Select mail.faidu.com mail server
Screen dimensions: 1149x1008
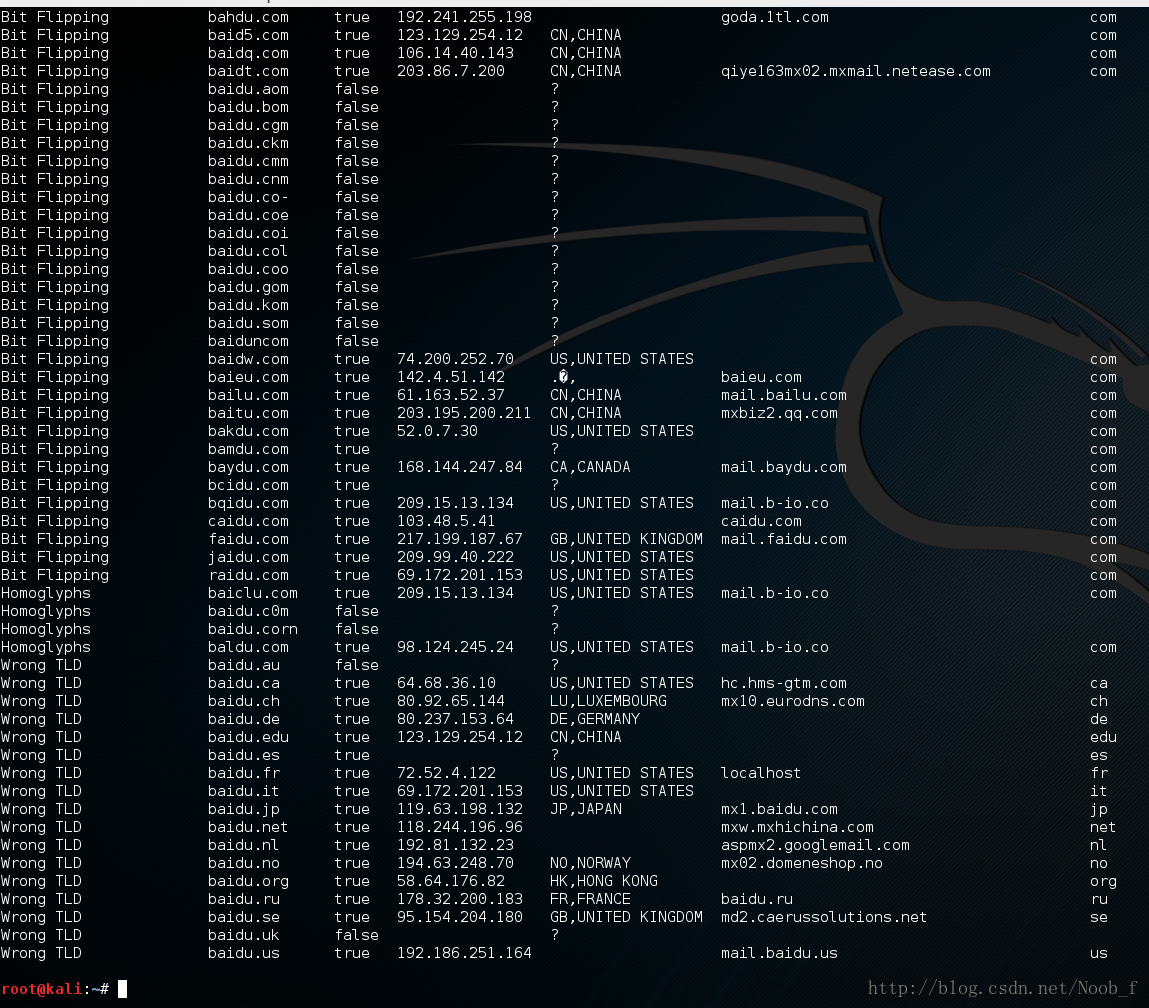tap(783, 539)
